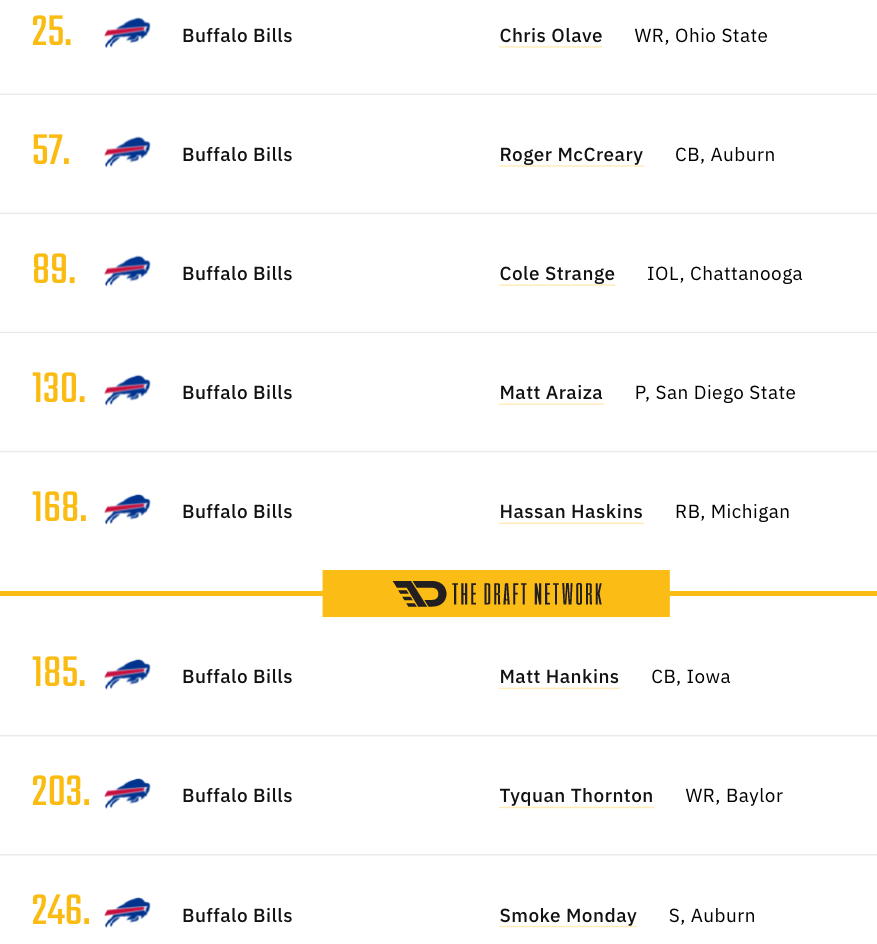Open Matt Araiza's profile link
Image resolution: width=877 pixels, height=944 pixels.
point(551,393)
